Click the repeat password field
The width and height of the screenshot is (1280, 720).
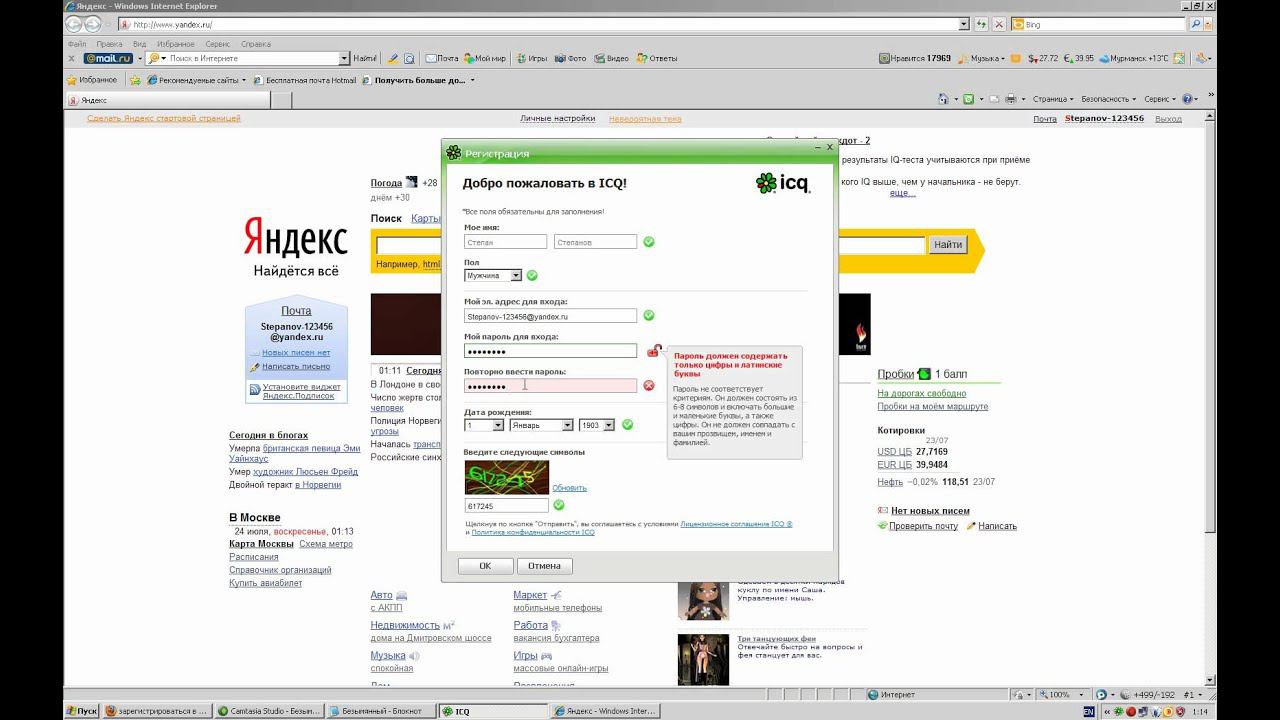pos(550,386)
